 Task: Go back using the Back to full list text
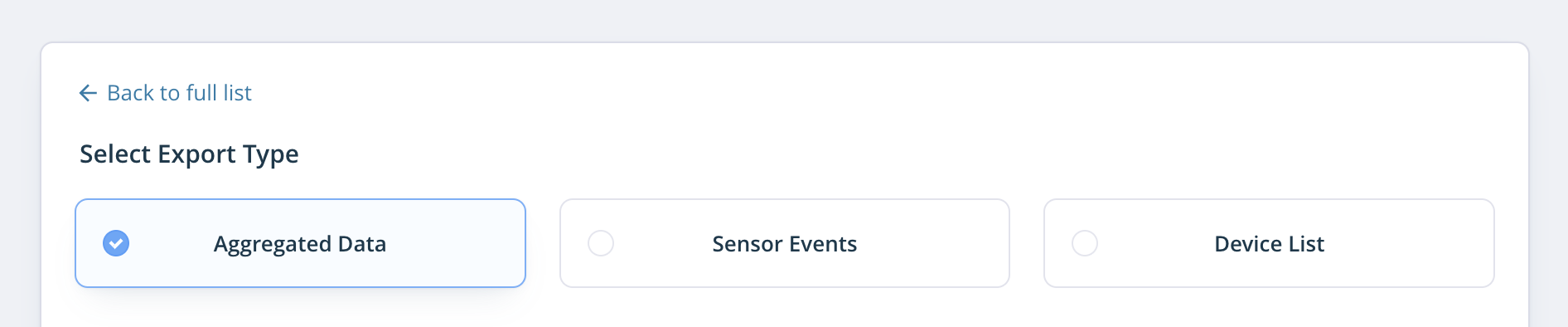pyautogui.click(x=179, y=93)
